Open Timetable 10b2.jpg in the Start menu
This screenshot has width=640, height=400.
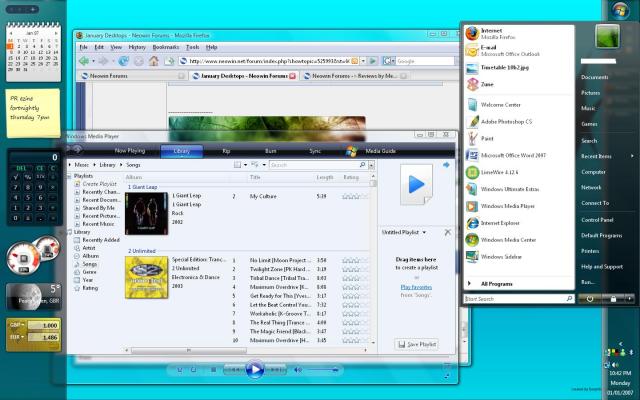(x=518, y=68)
